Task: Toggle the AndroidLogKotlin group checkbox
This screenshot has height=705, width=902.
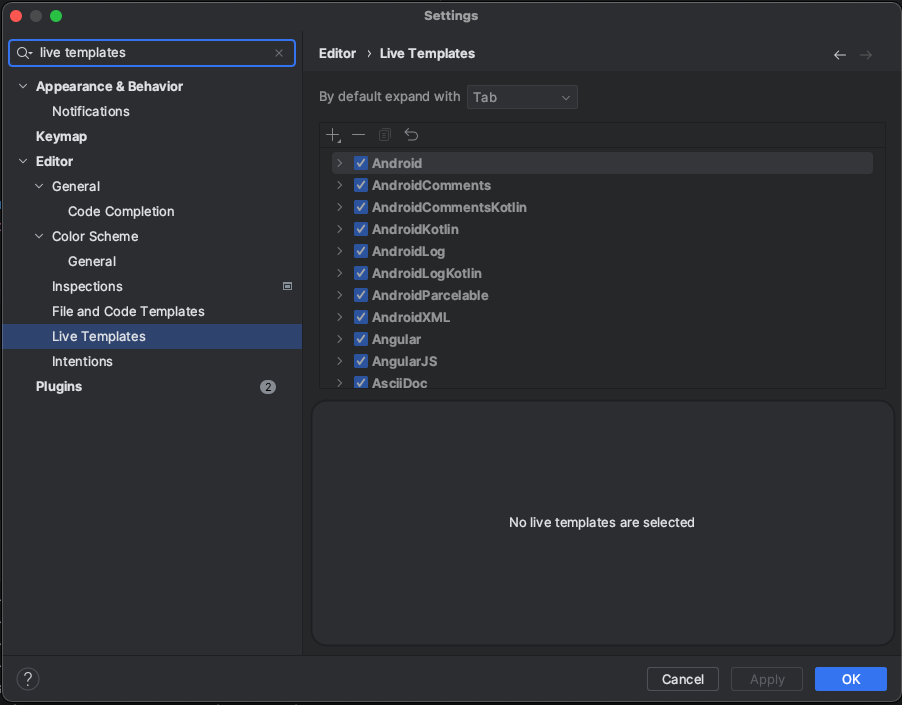Action: (361, 273)
